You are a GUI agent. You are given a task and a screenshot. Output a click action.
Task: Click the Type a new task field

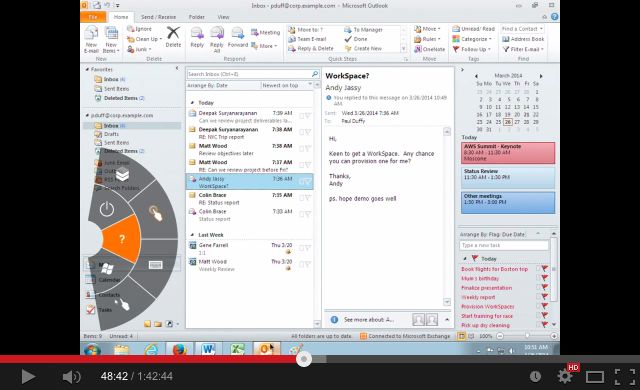click(504, 245)
